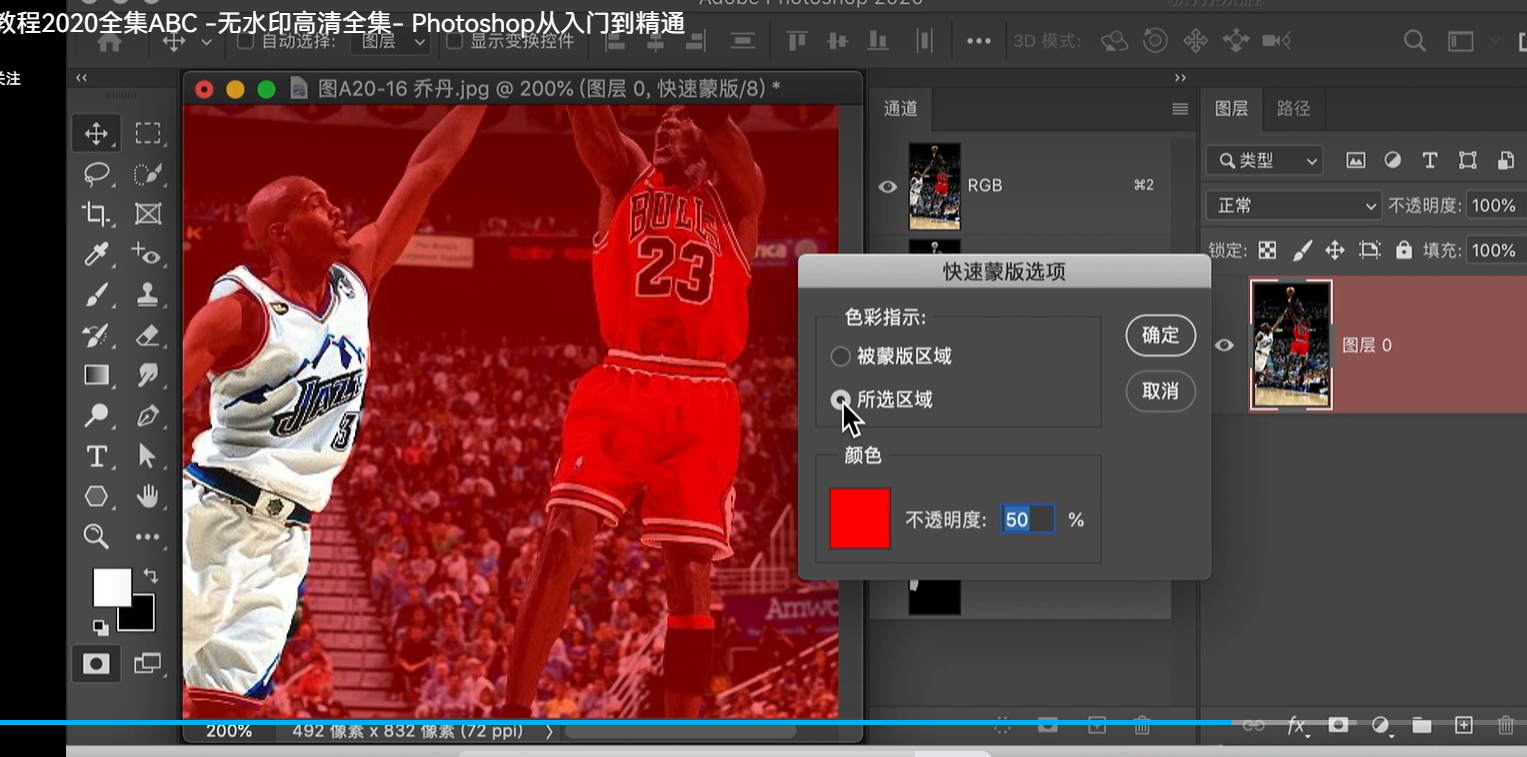Reset default foreground and background colors
Image resolution: width=1527 pixels, height=757 pixels.
pyautogui.click(x=101, y=627)
